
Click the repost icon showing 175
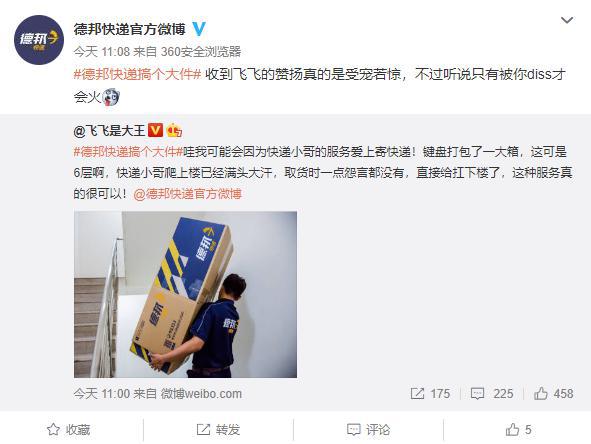(x=430, y=393)
